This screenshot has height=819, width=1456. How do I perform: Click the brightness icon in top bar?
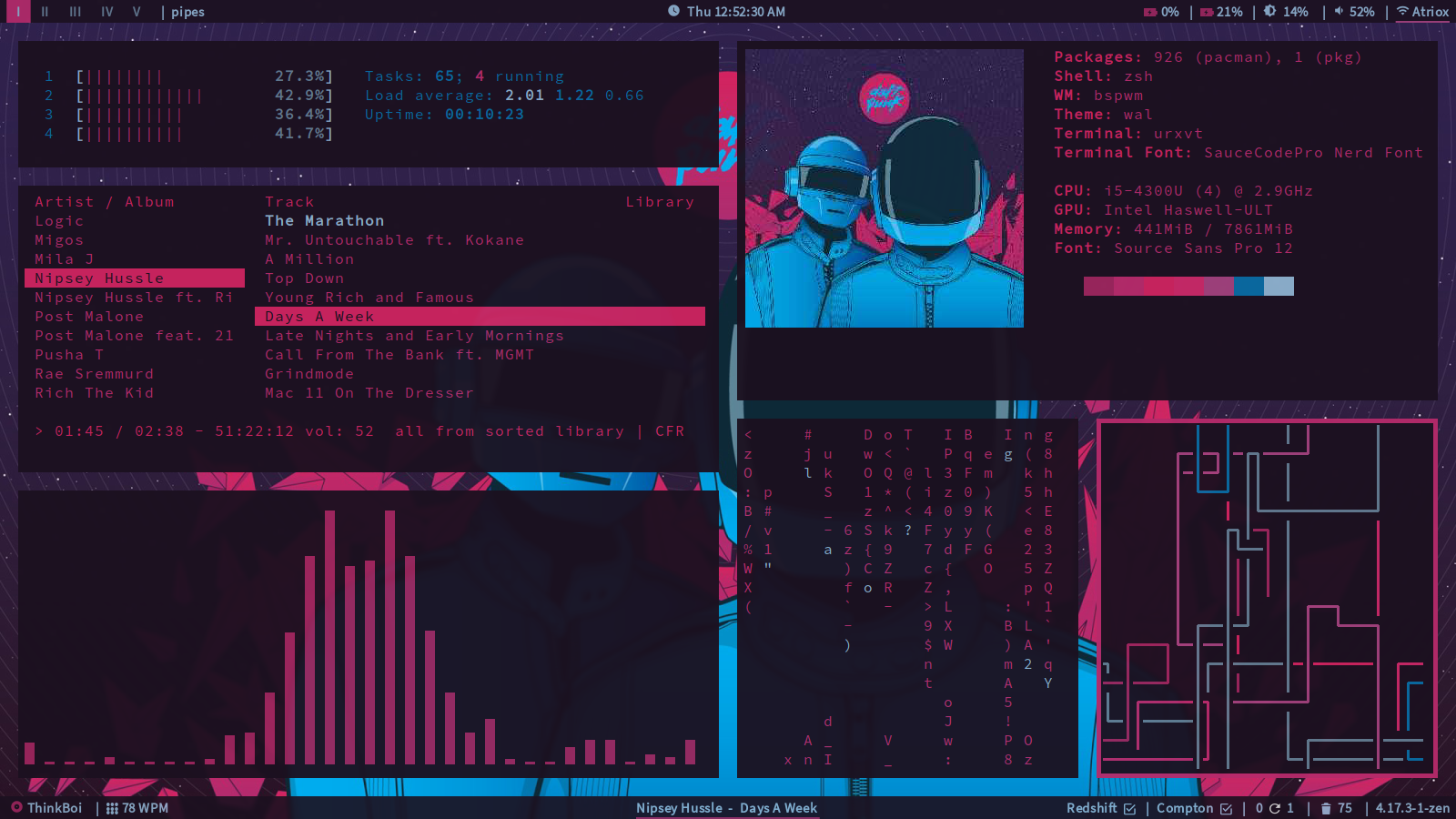tap(1270, 12)
